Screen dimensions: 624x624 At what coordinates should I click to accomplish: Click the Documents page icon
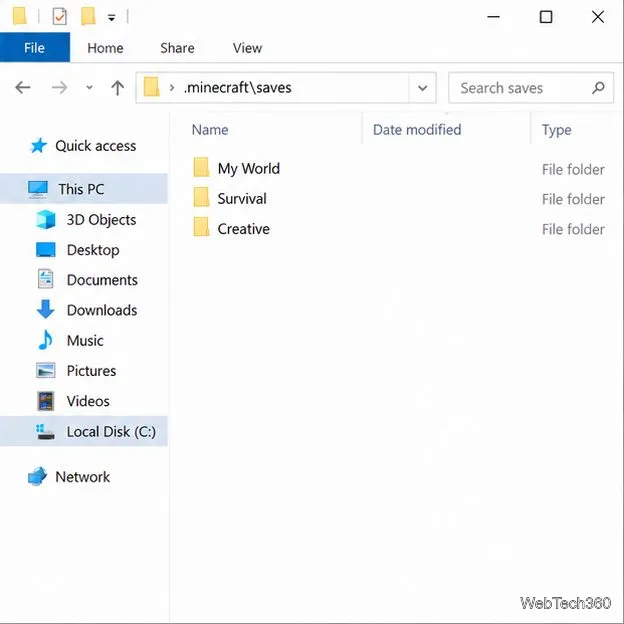click(45, 279)
